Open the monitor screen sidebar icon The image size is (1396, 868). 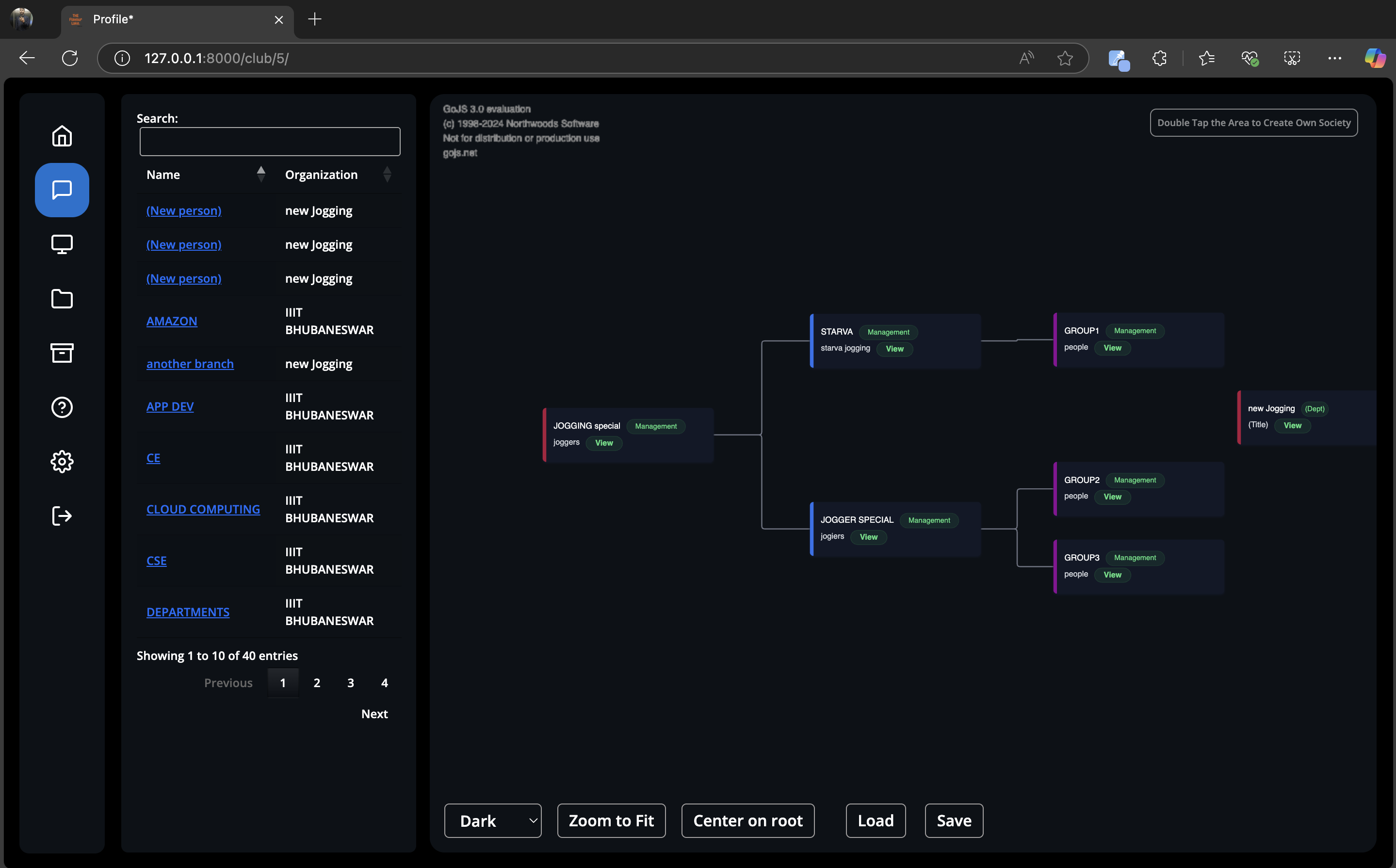[62, 244]
